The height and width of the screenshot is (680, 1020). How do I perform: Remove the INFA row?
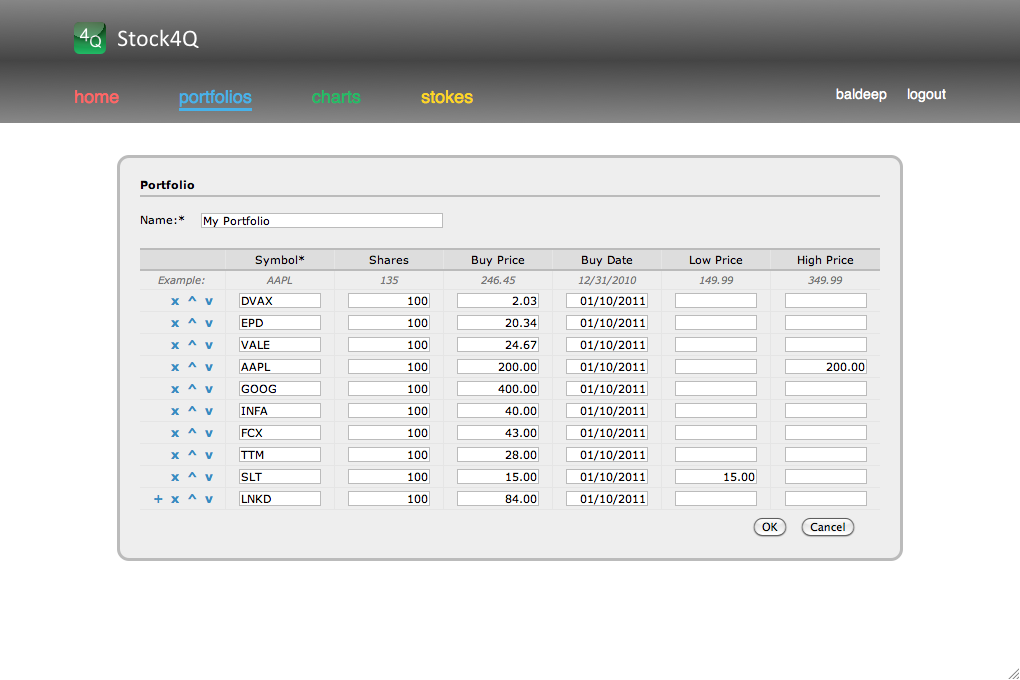point(175,412)
